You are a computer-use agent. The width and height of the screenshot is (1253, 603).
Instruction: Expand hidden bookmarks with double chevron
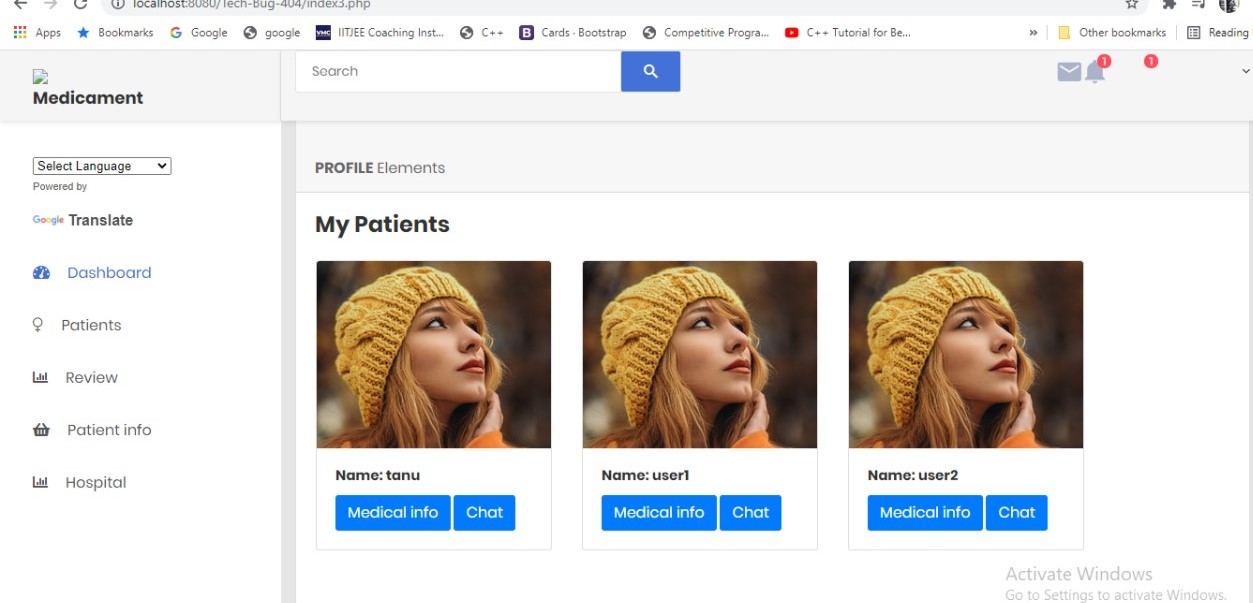click(x=1033, y=32)
